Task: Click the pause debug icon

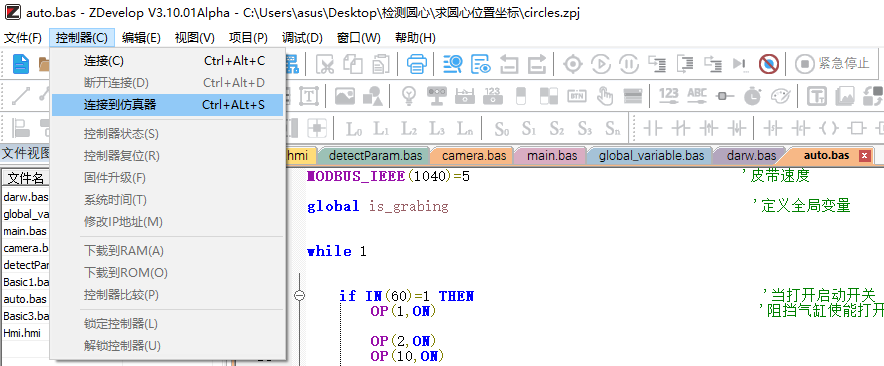Action: [x=629, y=64]
